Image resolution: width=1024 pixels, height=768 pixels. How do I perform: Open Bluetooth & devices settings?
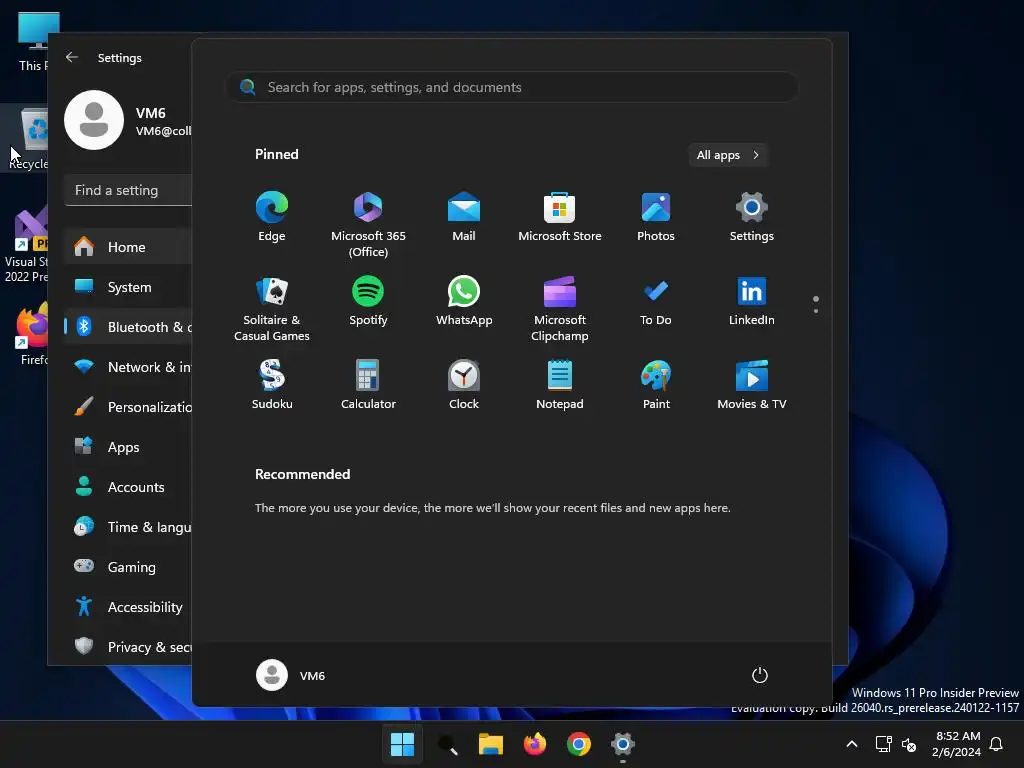[129, 327]
